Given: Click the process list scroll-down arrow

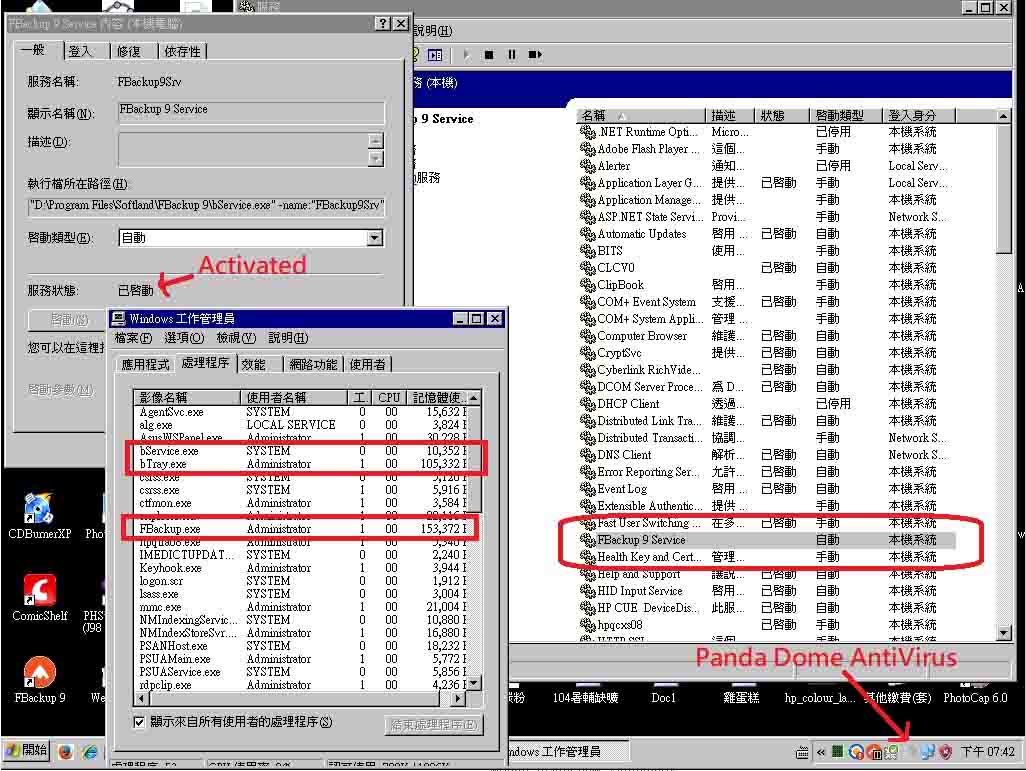Looking at the screenshot, I should click(x=474, y=683).
